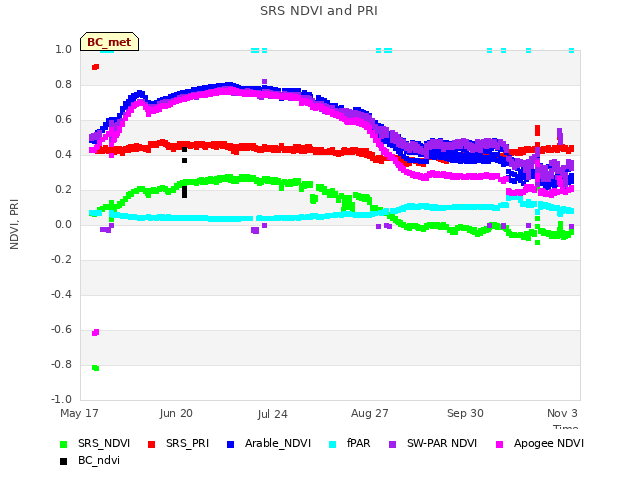640x480 pixels.
Task: Click the Aug 27 x-axis tick label
Action: 369,413
